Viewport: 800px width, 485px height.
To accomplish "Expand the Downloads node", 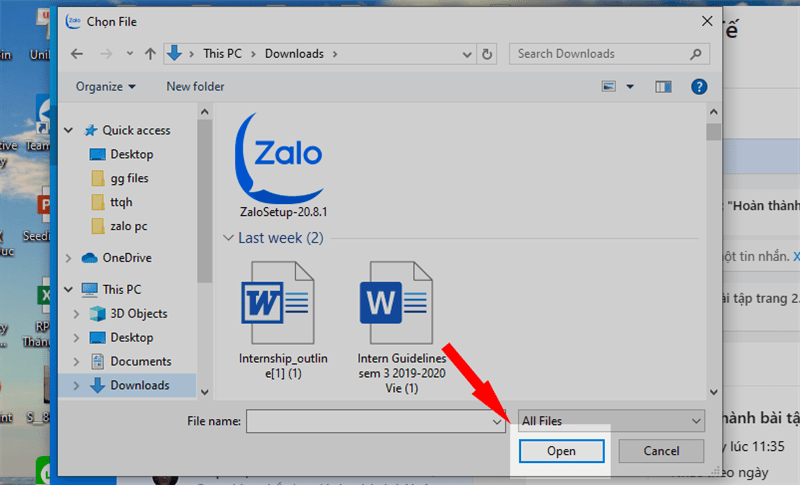I will point(77,386).
